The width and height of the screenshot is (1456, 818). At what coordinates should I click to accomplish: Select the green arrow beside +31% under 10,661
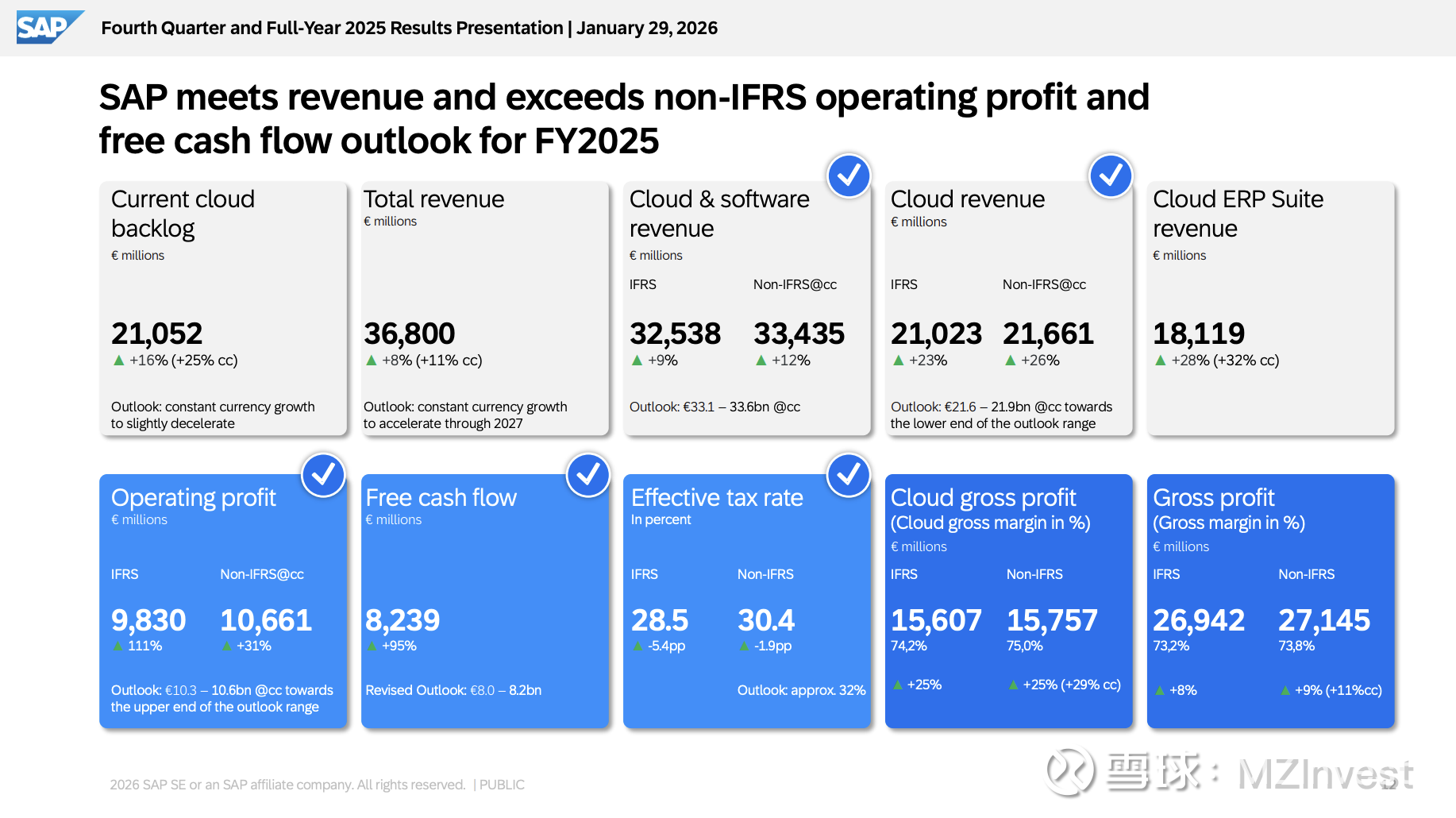coord(227,646)
